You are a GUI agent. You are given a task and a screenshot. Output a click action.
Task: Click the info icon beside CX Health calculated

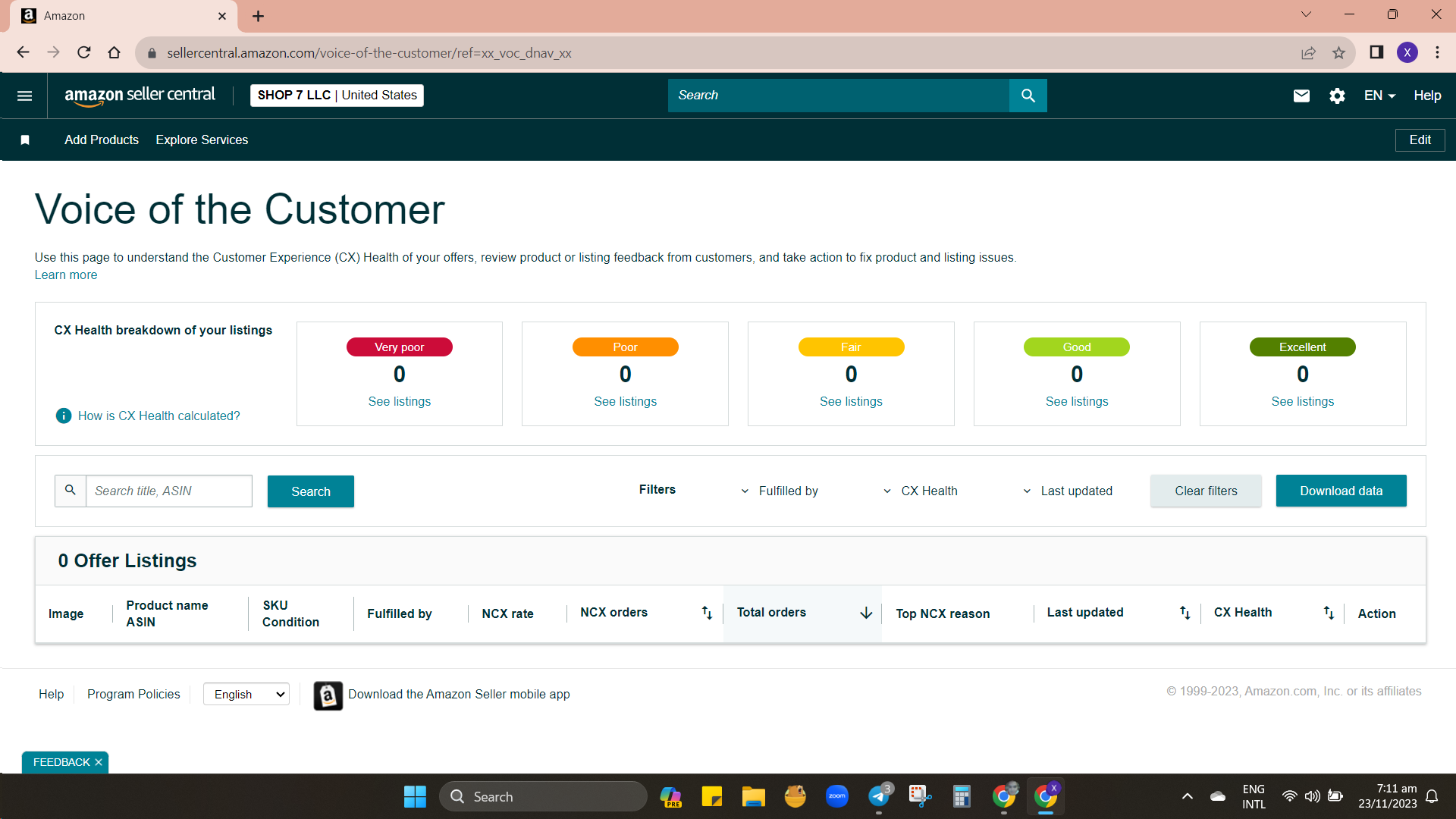64,416
